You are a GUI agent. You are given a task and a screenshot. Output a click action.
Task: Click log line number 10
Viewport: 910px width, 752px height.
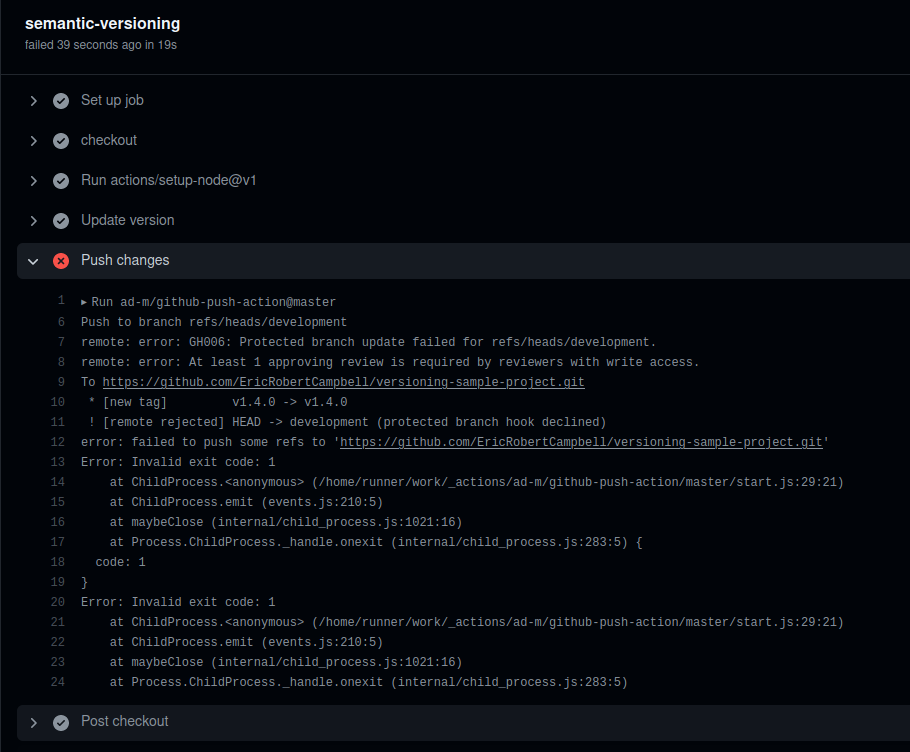pyautogui.click(x=57, y=402)
